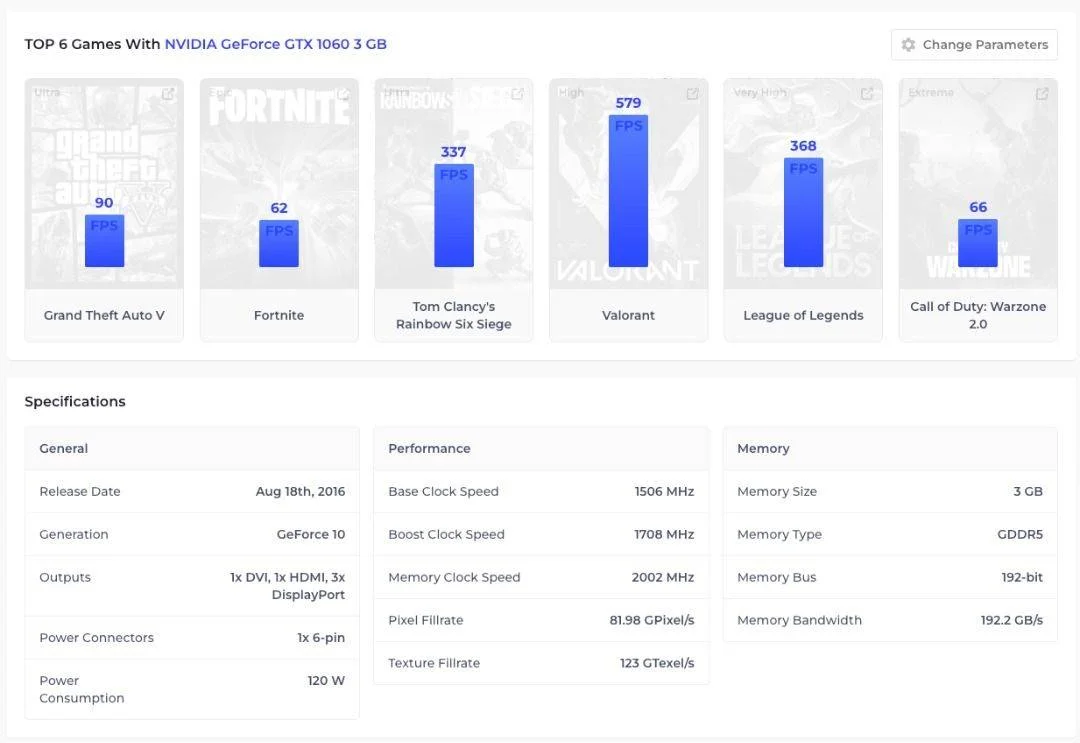Click the 66 FPS bar for Warzone
The height and width of the screenshot is (743, 1080).
(x=978, y=243)
